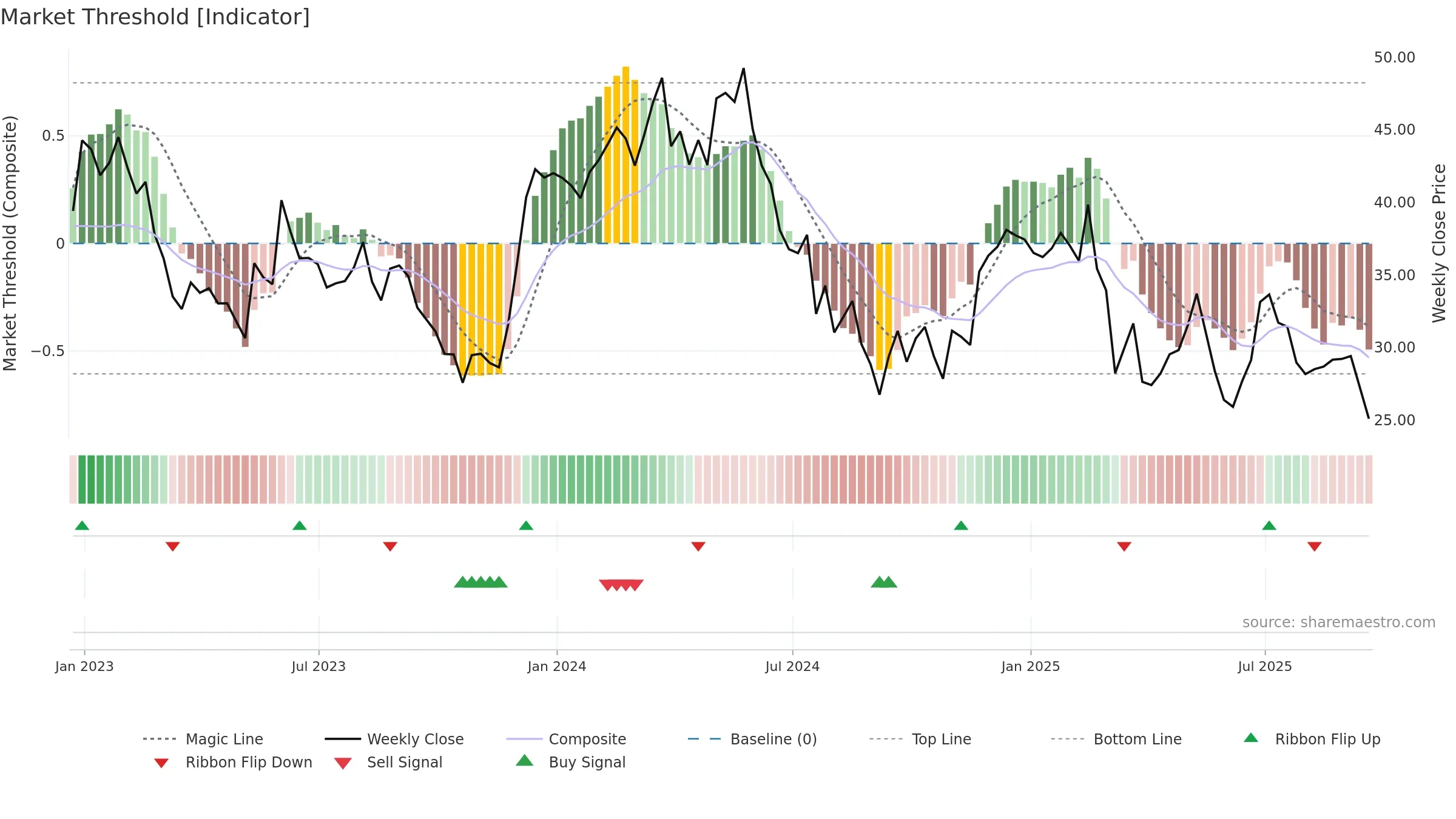Click the 30.00 price axis label
Screen dimensions: 1456x819
point(1394,348)
